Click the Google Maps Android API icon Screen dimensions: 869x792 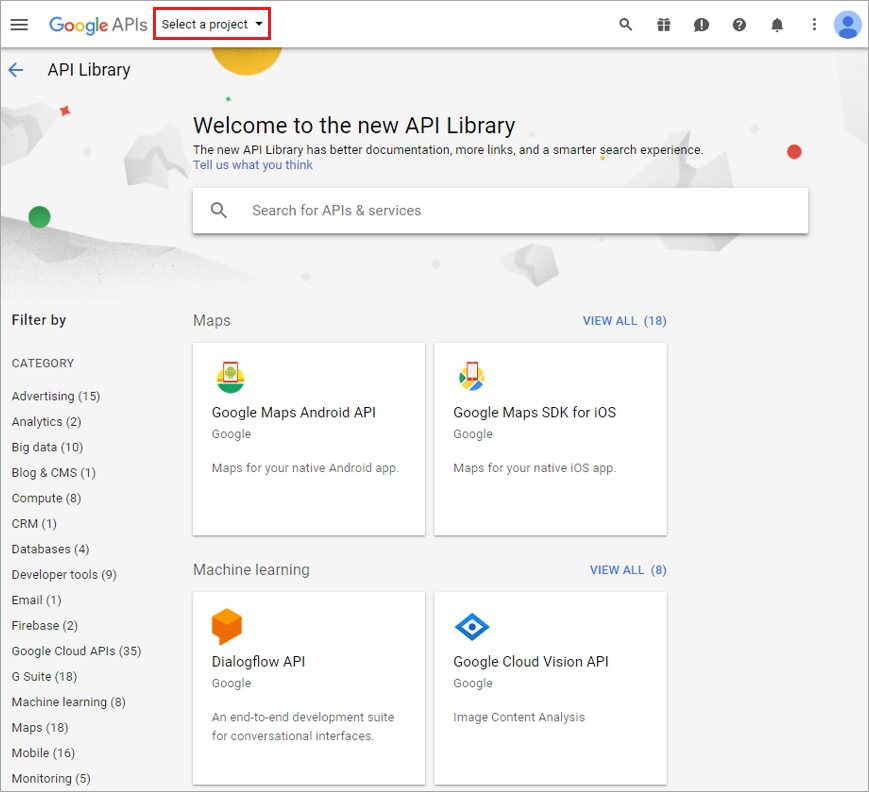[x=231, y=377]
